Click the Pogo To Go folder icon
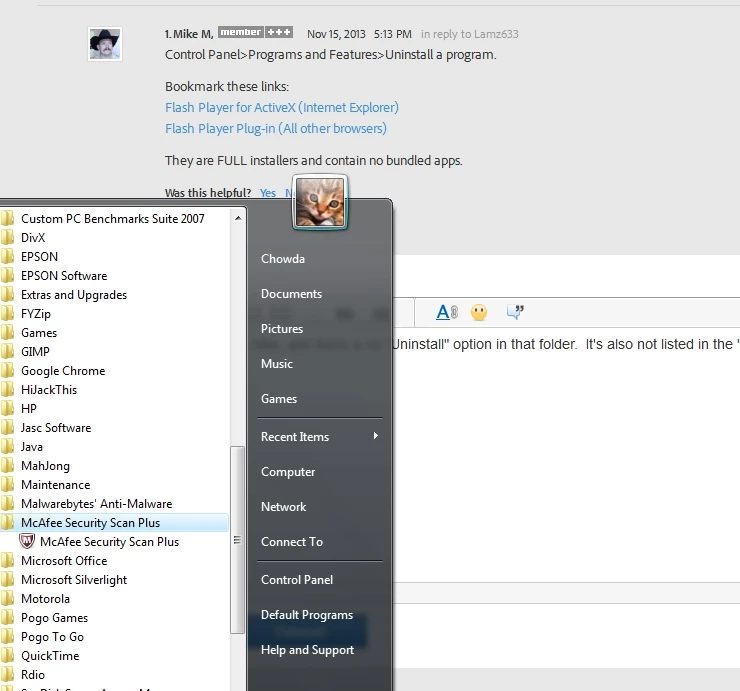This screenshot has height=691, width=740. pos(8,637)
